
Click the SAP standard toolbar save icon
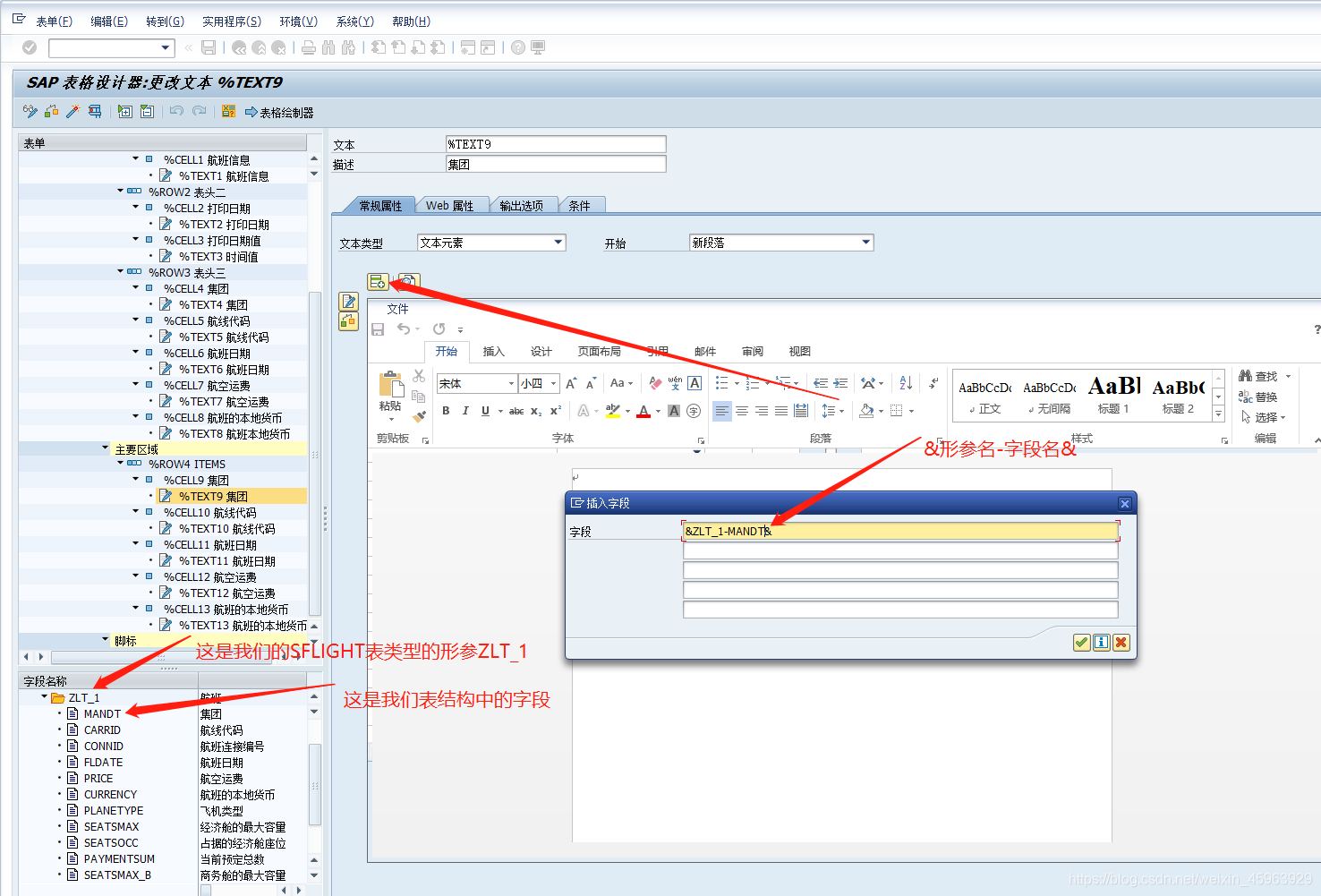click(209, 47)
